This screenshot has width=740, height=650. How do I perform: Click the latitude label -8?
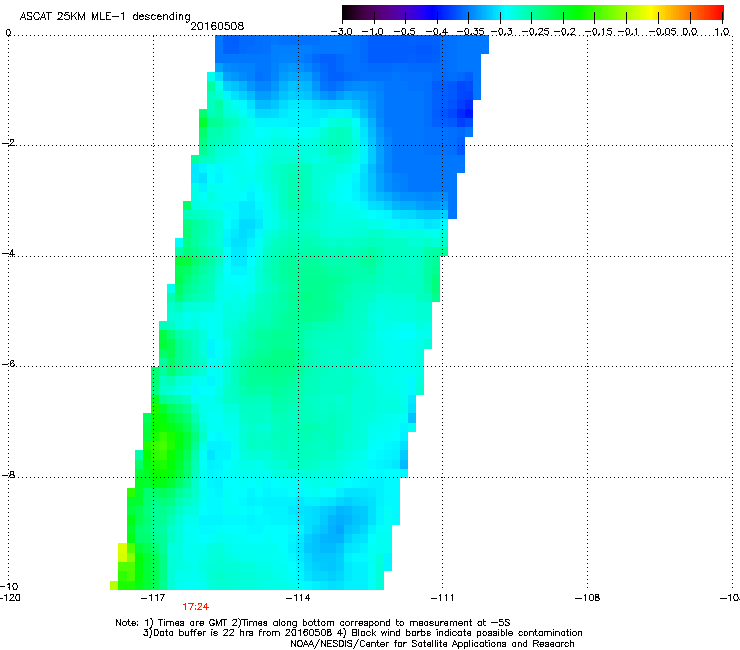[8, 475]
